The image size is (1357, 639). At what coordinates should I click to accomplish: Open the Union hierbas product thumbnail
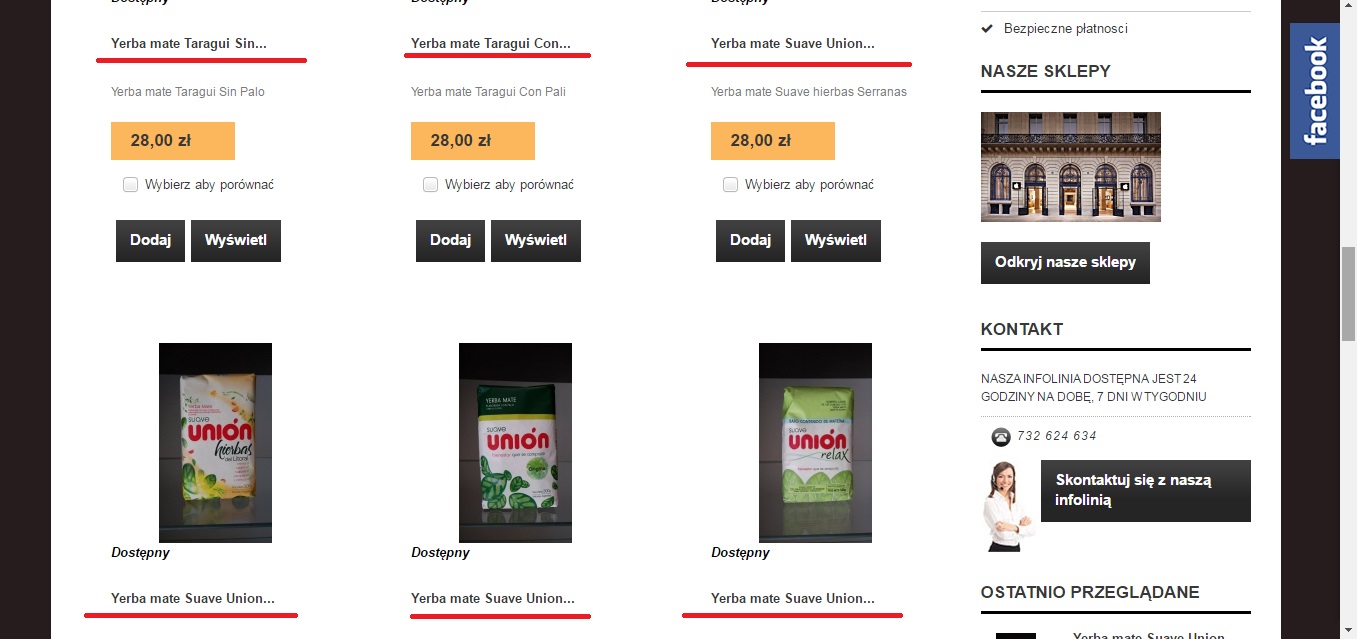215,443
